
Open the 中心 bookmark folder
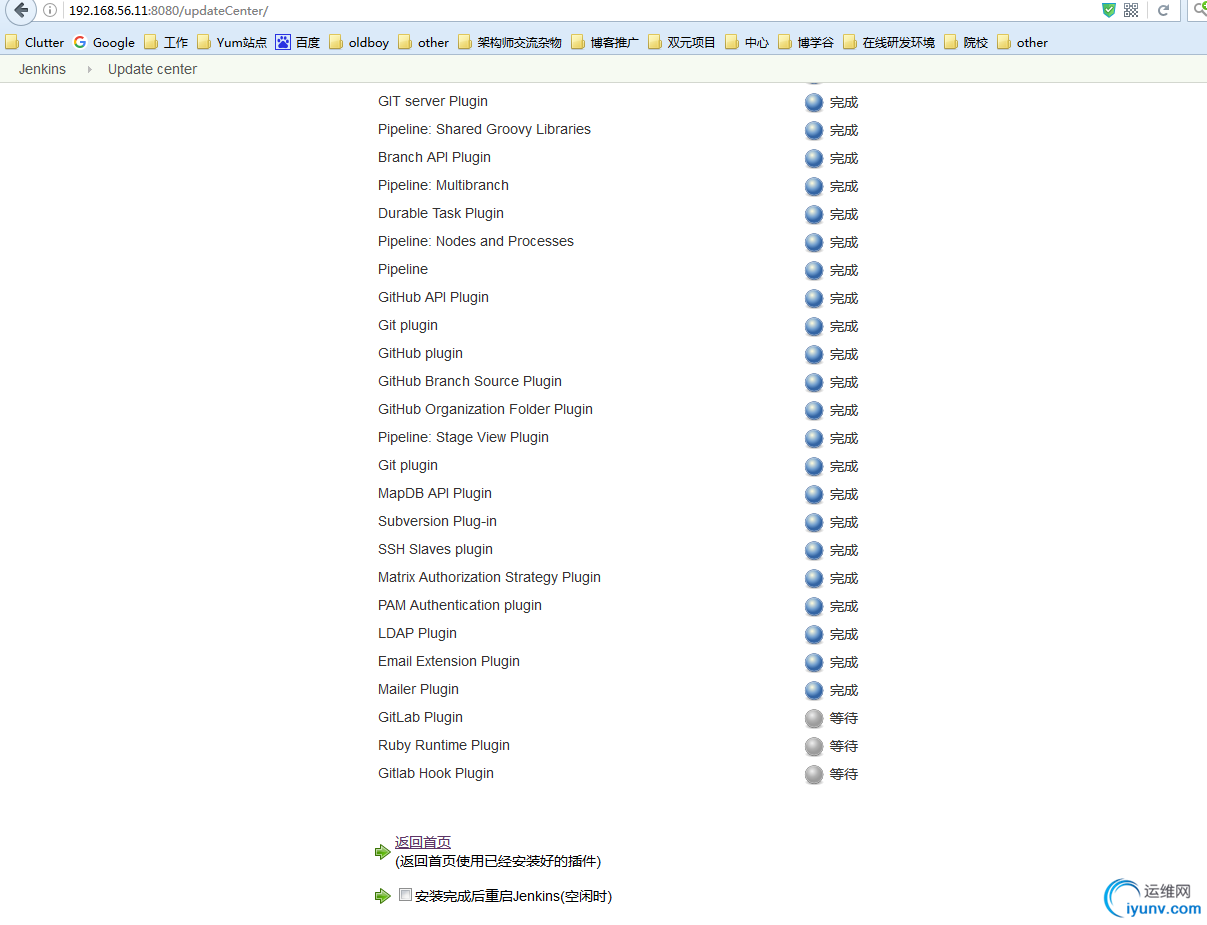click(x=747, y=42)
